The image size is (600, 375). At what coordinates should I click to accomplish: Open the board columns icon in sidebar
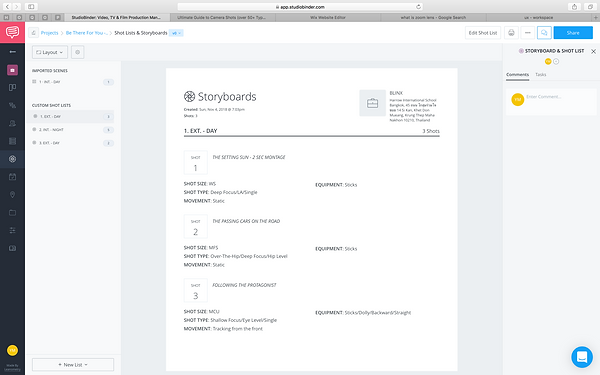point(12,88)
